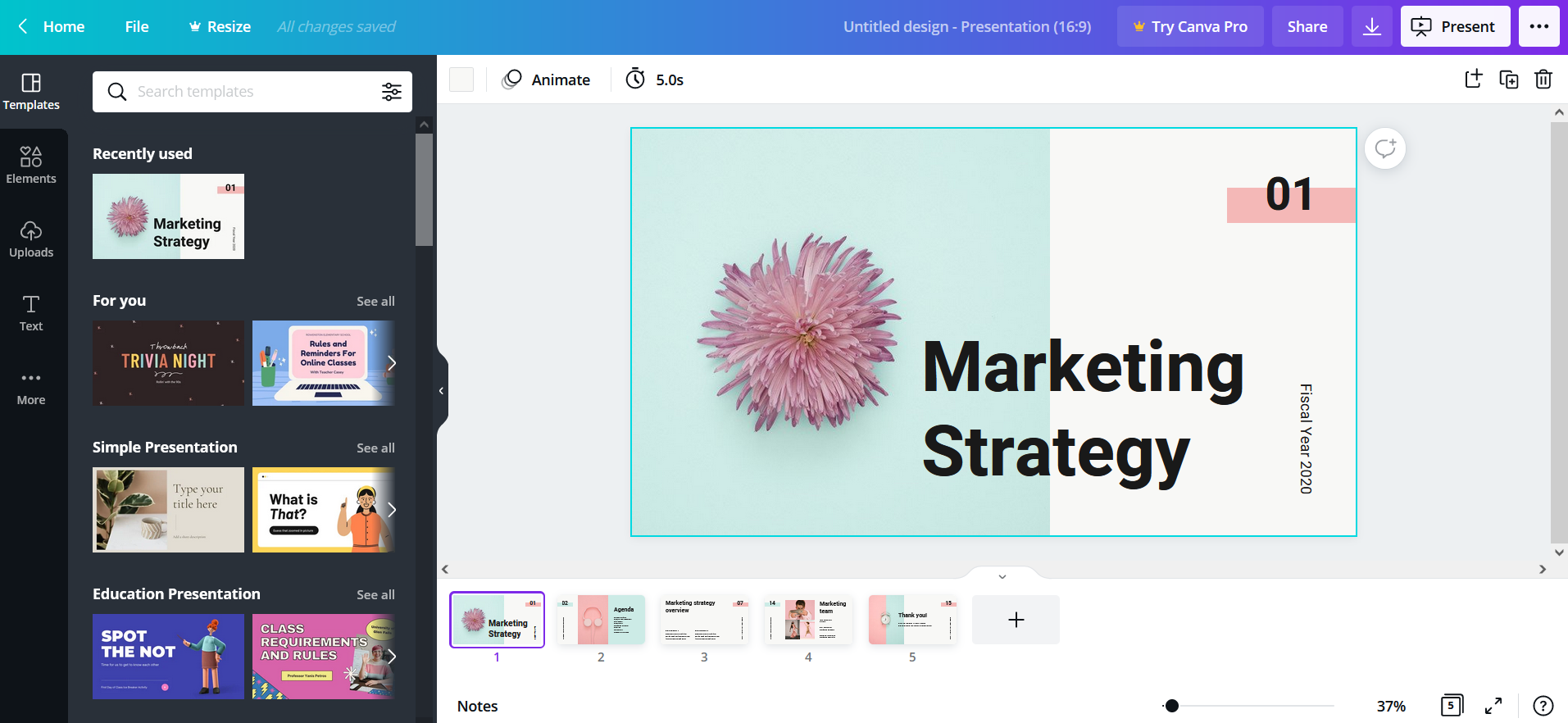Open the Elements panel in sidebar
Viewport: 1568px width, 723px height.
tap(31, 165)
